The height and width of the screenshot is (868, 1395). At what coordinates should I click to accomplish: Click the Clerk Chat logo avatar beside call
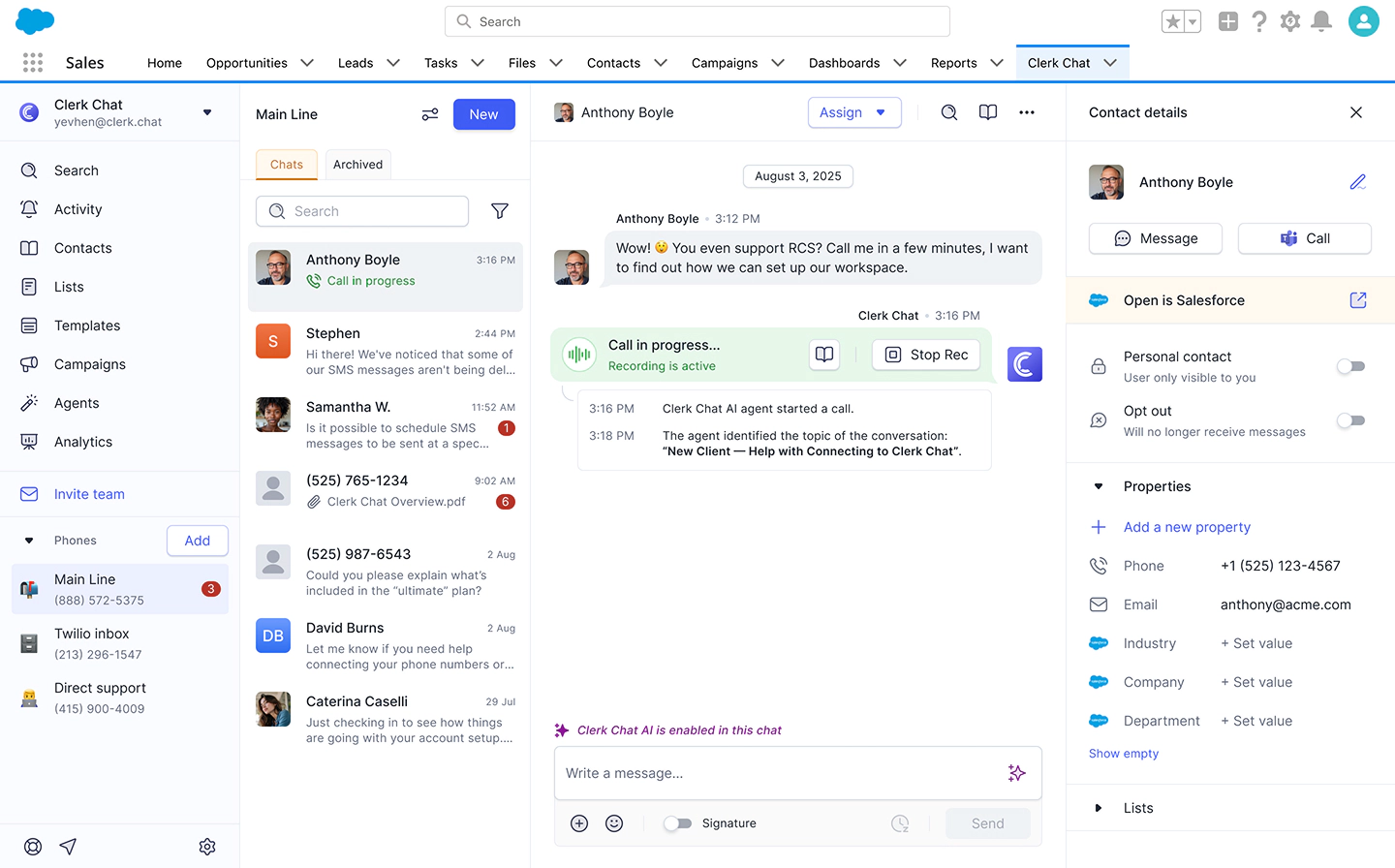point(1025,364)
